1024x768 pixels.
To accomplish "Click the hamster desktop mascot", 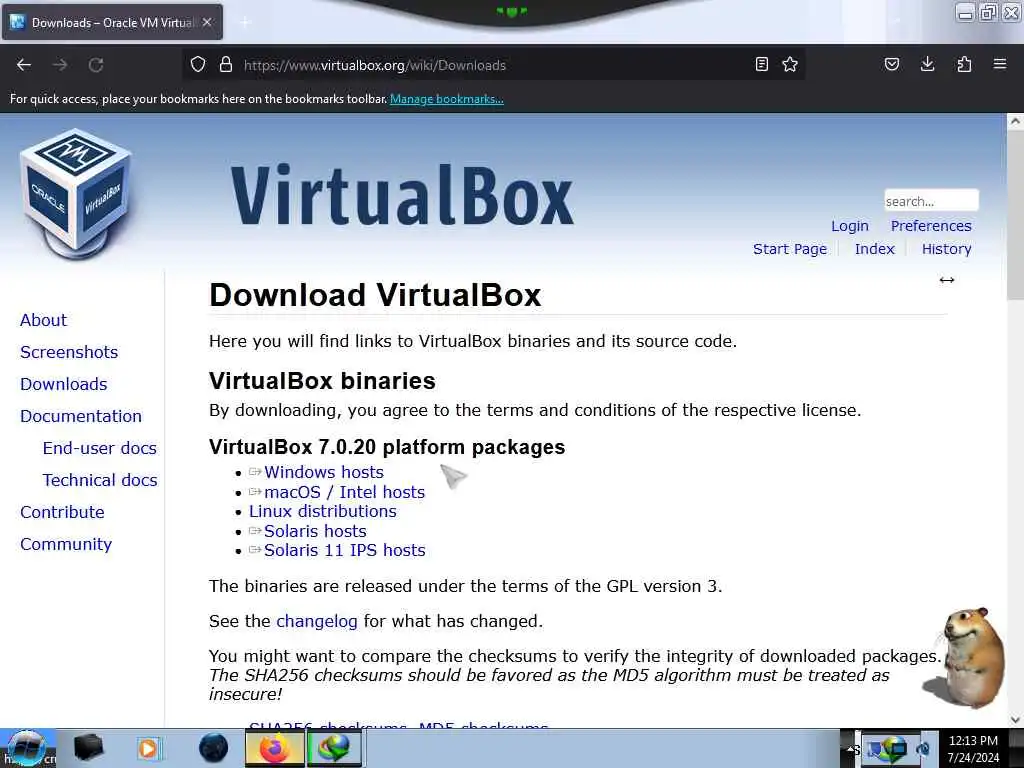I will pos(966,657).
